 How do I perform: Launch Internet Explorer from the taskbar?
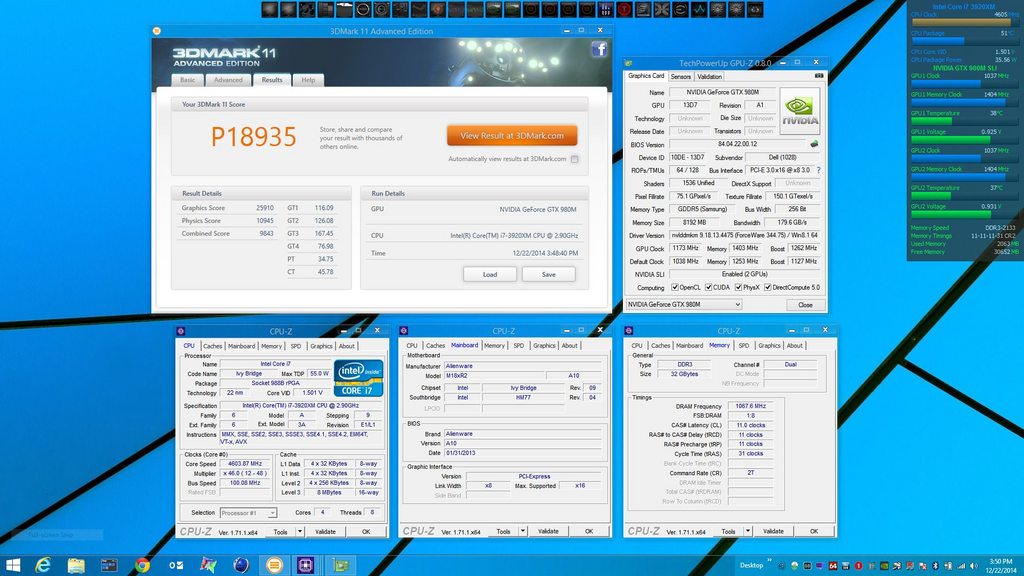click(43, 565)
